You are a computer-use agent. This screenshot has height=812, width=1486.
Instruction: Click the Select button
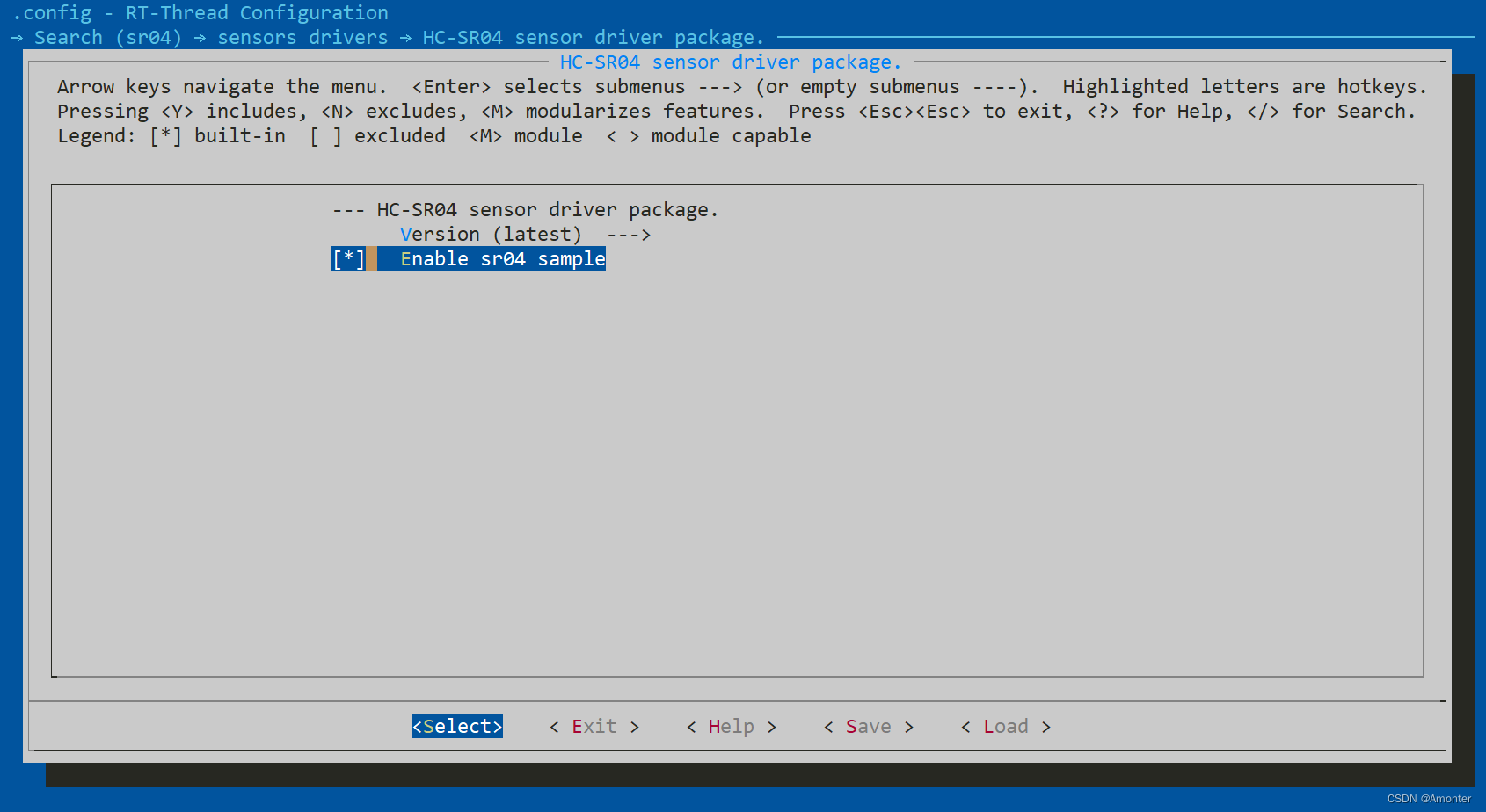tap(457, 727)
